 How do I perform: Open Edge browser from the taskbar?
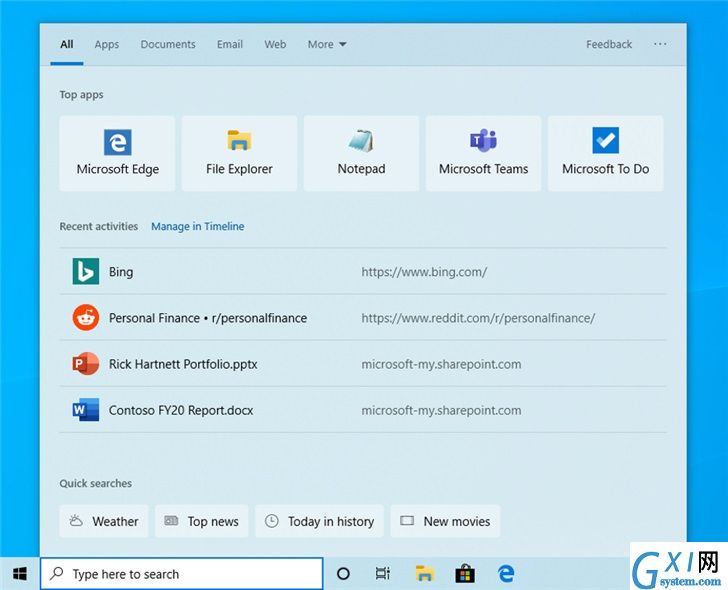click(x=506, y=574)
